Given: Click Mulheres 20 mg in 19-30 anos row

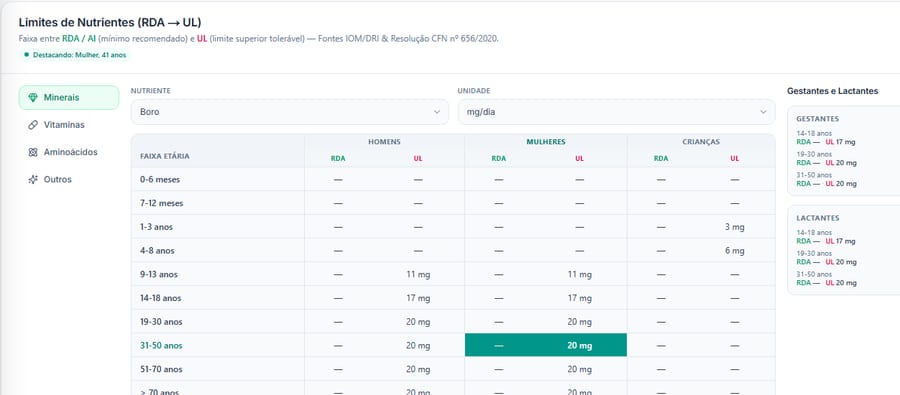Looking at the screenshot, I should click(x=580, y=322).
